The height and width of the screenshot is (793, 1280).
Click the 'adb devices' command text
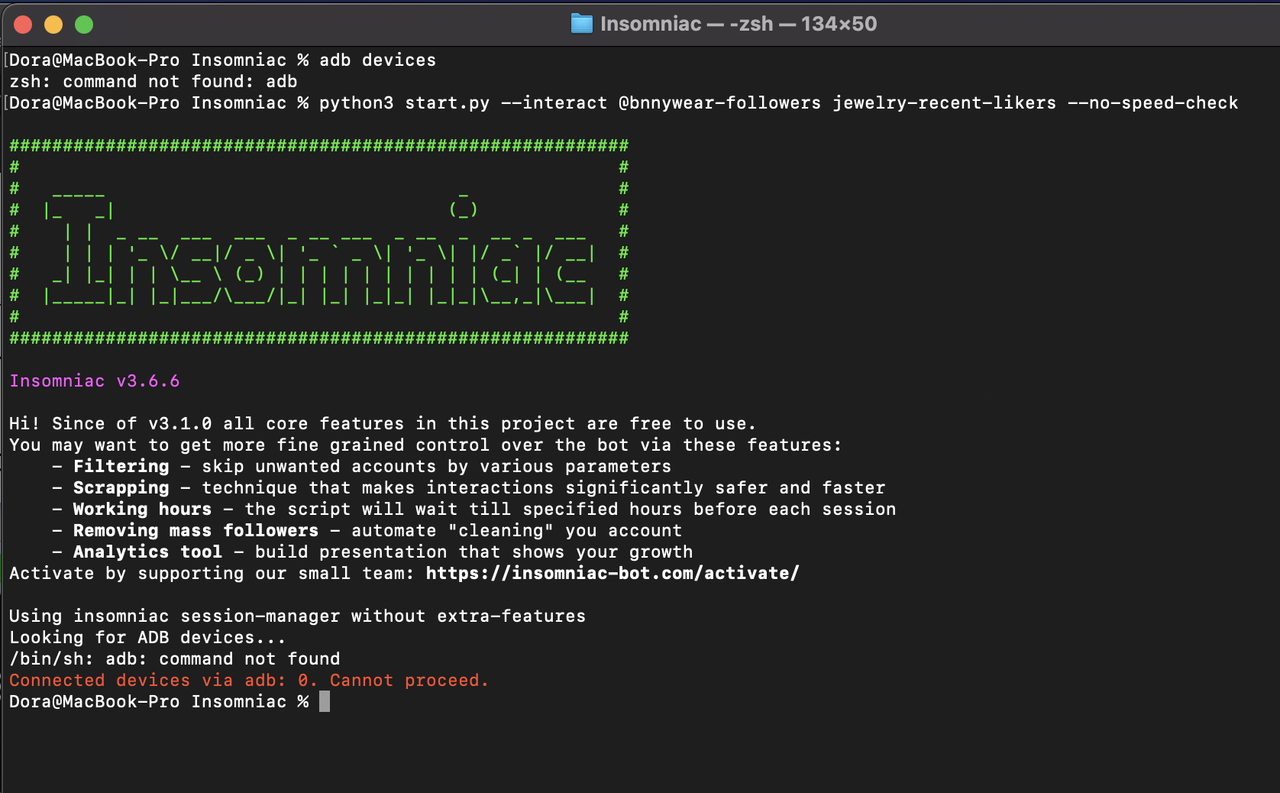(378, 60)
